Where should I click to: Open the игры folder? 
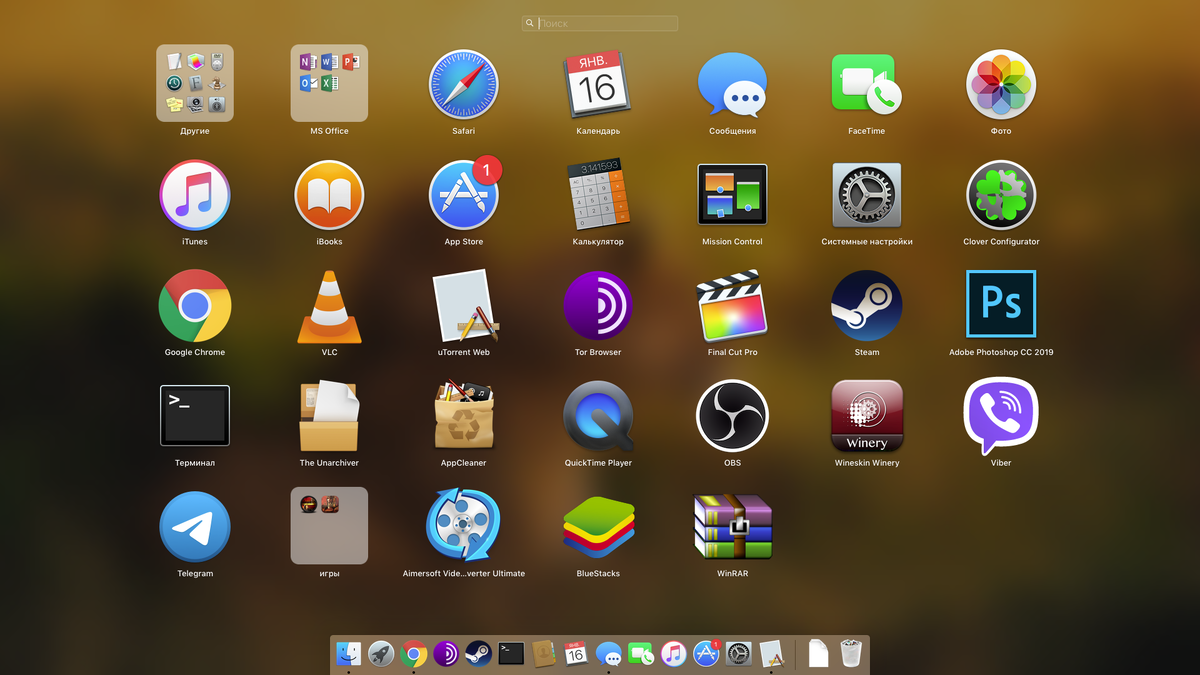[329, 526]
